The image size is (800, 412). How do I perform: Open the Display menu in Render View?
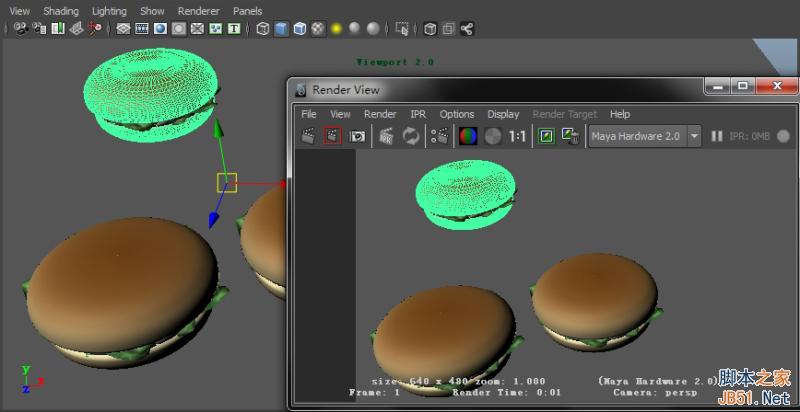point(503,114)
